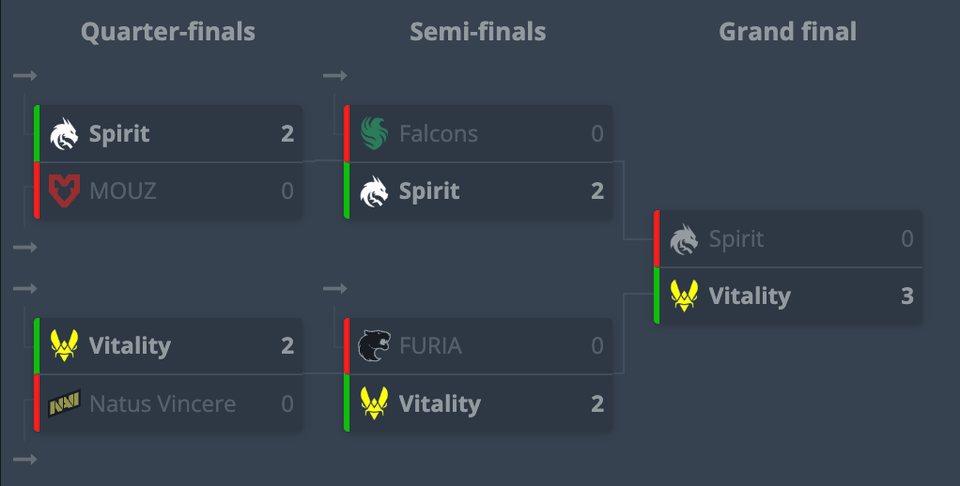Click the FURIA panther logo
Screen dimensions: 960x486
[374, 346]
